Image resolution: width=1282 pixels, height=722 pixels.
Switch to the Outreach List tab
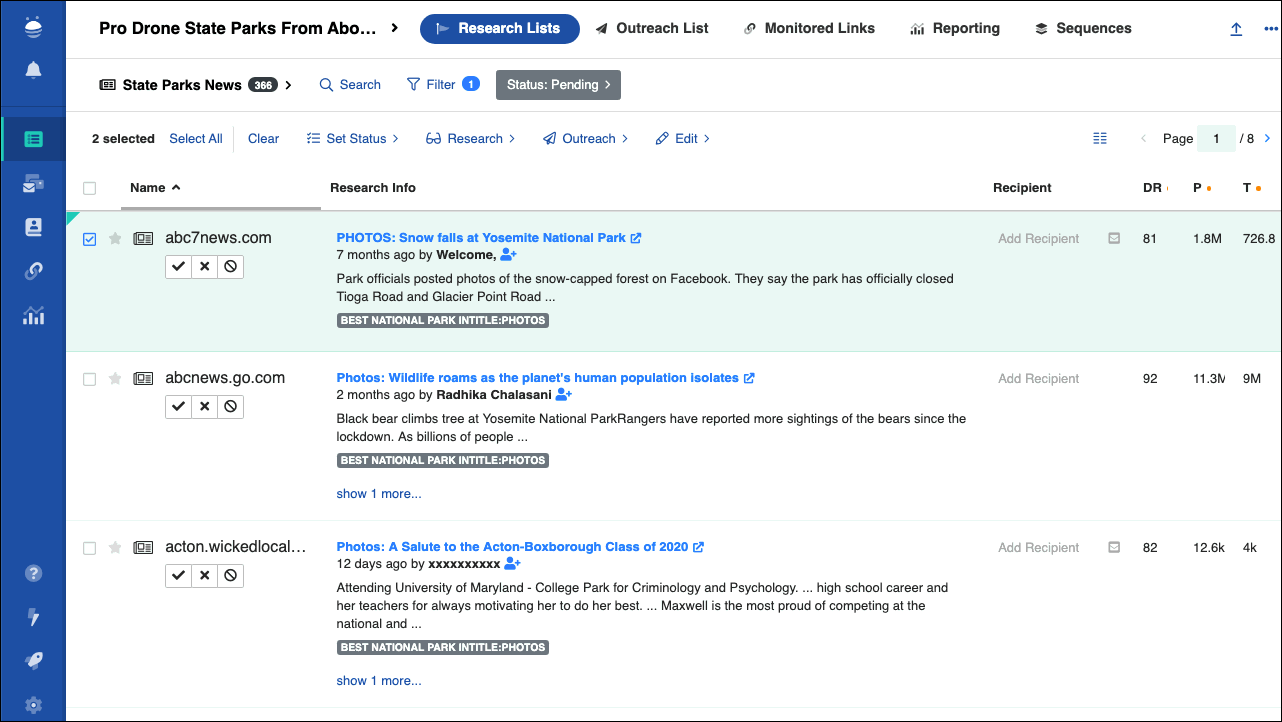652,28
